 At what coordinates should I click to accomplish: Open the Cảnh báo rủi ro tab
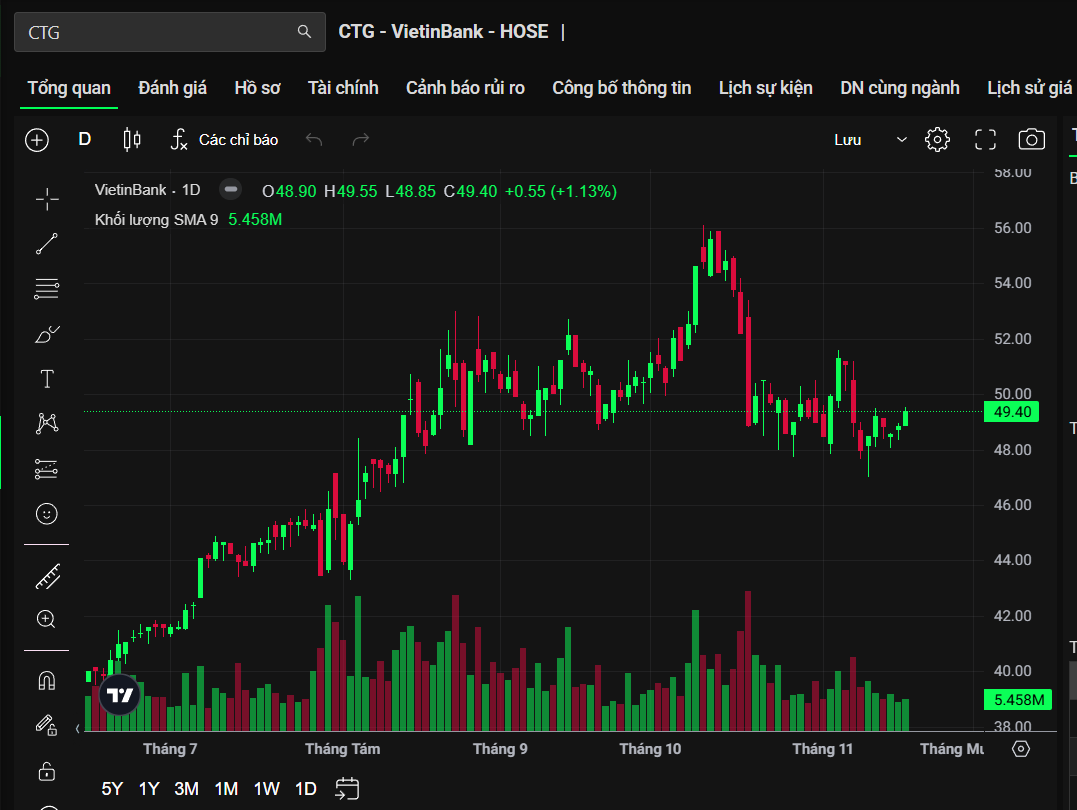tap(465, 88)
